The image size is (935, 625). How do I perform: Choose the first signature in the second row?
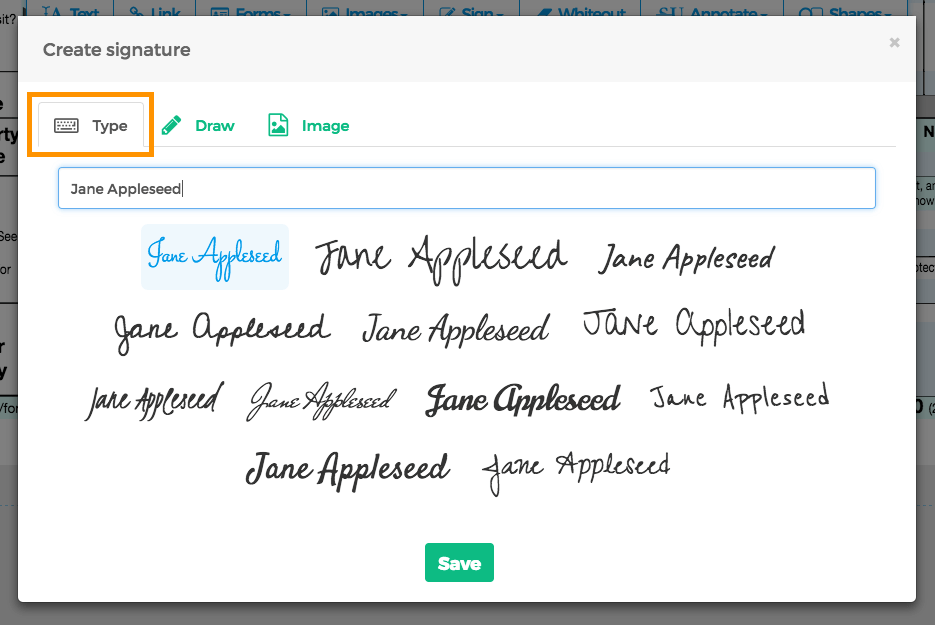(x=221, y=330)
